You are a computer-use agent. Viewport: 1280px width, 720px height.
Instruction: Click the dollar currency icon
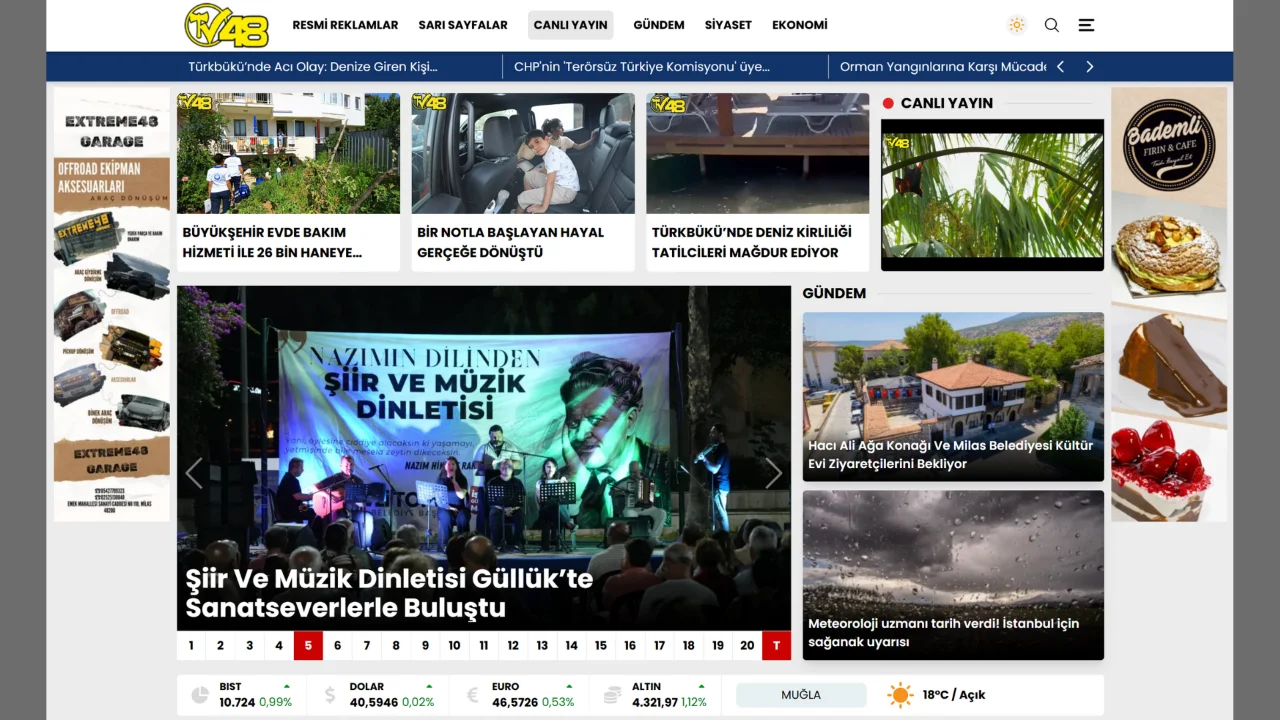pyautogui.click(x=330, y=695)
